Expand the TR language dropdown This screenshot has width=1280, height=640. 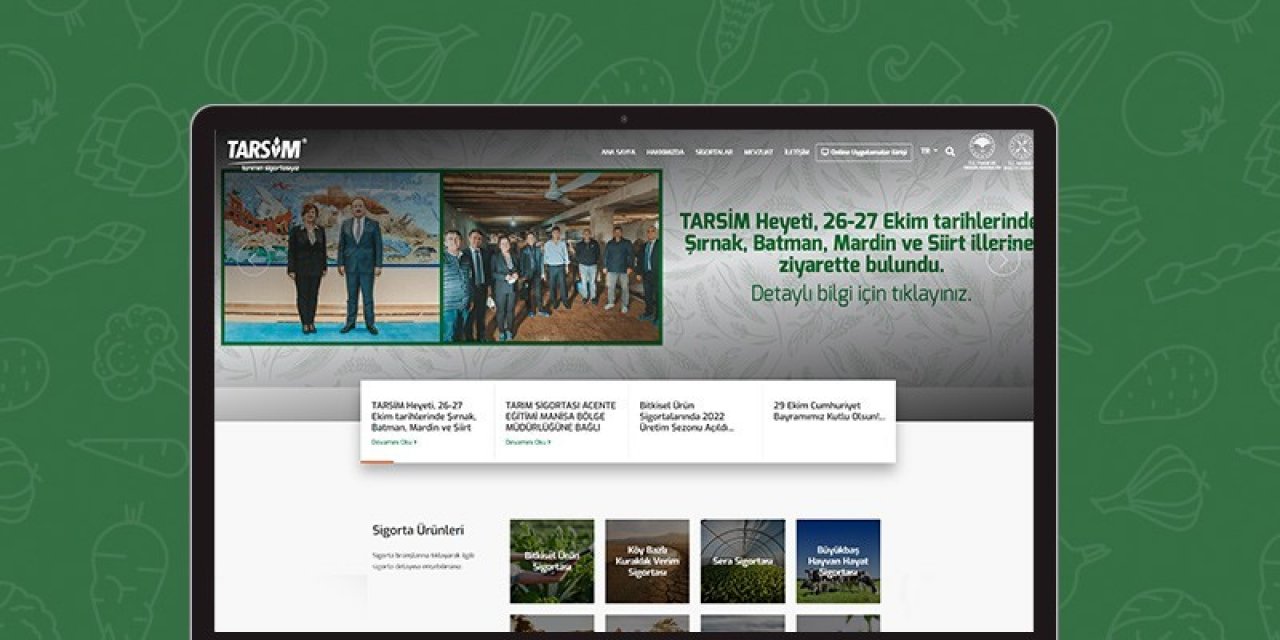928,152
